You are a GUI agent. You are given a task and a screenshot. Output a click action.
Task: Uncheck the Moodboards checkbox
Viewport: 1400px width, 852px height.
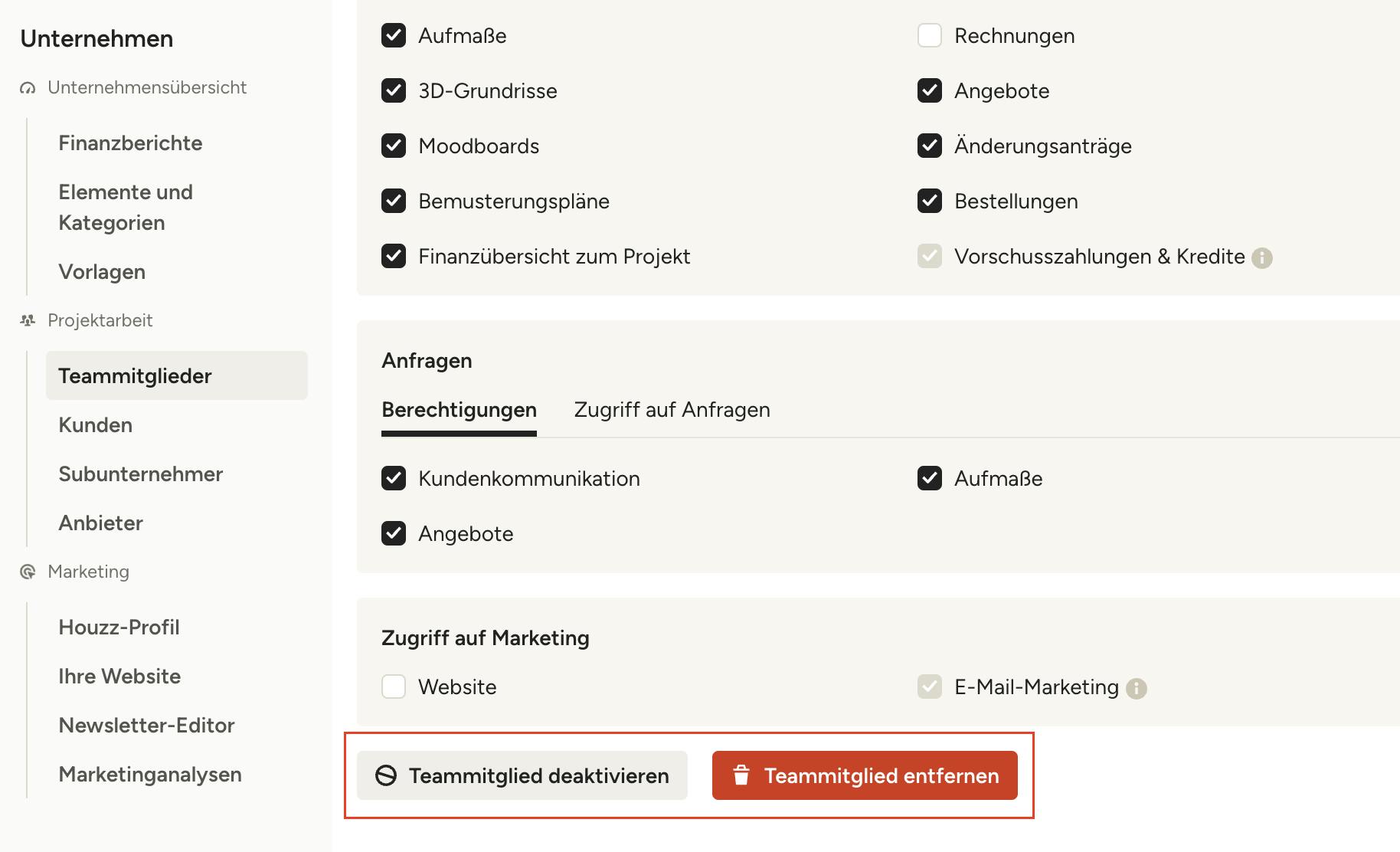(x=394, y=146)
